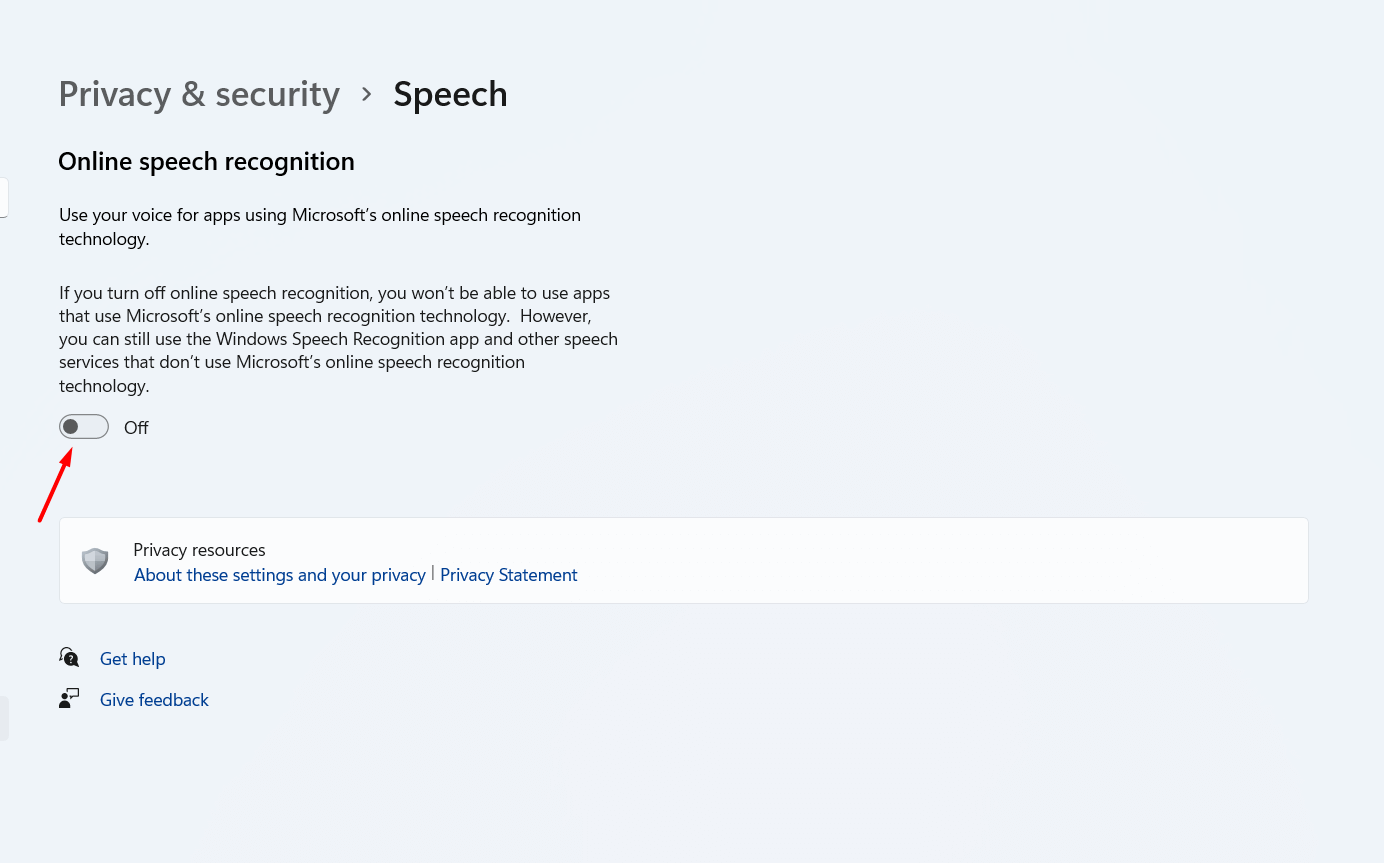
Task: Select the shield emblem beside Privacy resources
Action: click(94, 560)
